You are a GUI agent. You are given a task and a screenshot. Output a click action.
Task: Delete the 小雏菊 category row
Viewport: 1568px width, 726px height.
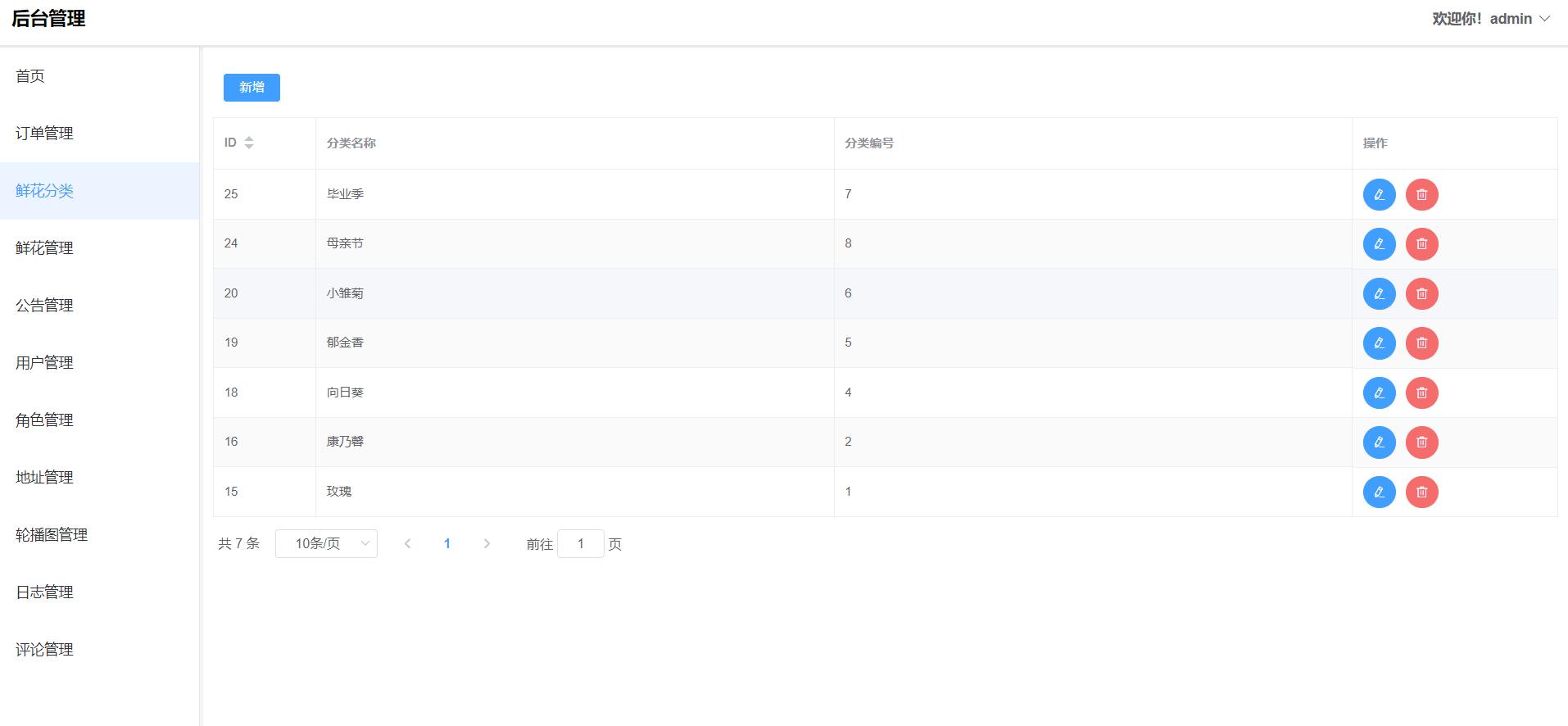coord(1421,293)
